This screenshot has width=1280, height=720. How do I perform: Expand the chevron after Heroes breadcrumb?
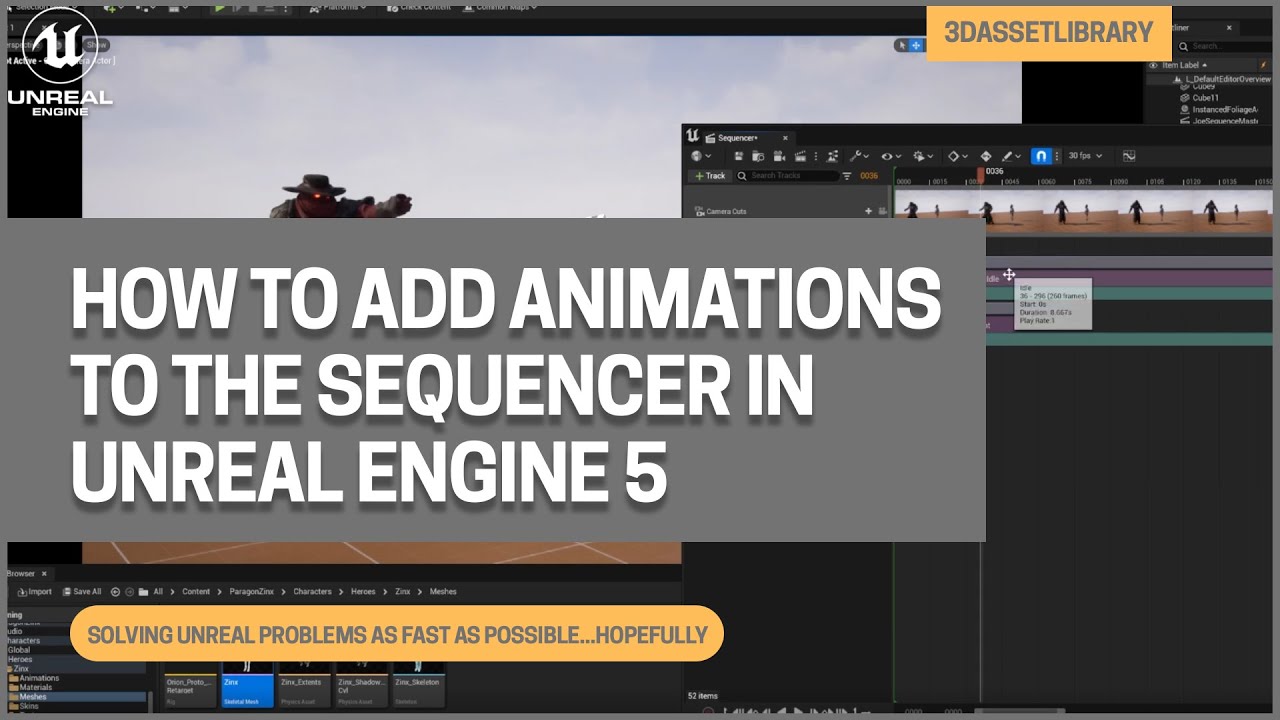385,592
